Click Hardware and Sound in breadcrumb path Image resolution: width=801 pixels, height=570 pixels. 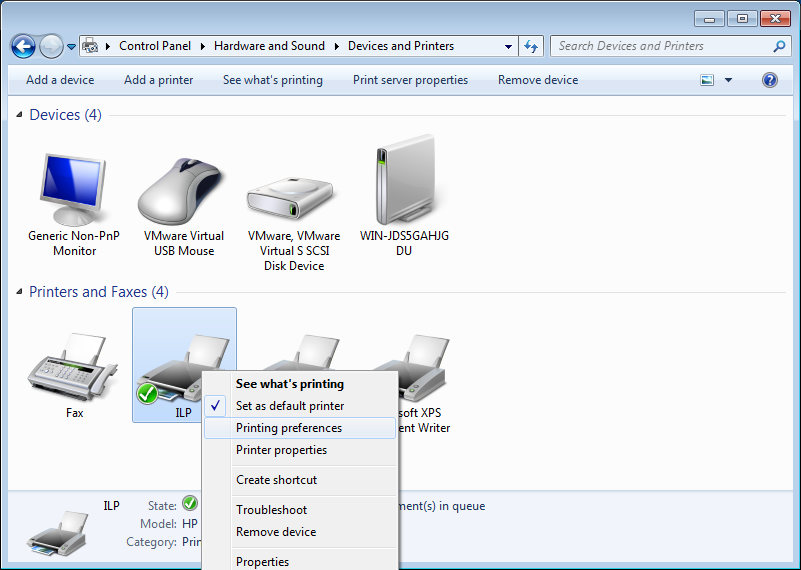click(269, 46)
